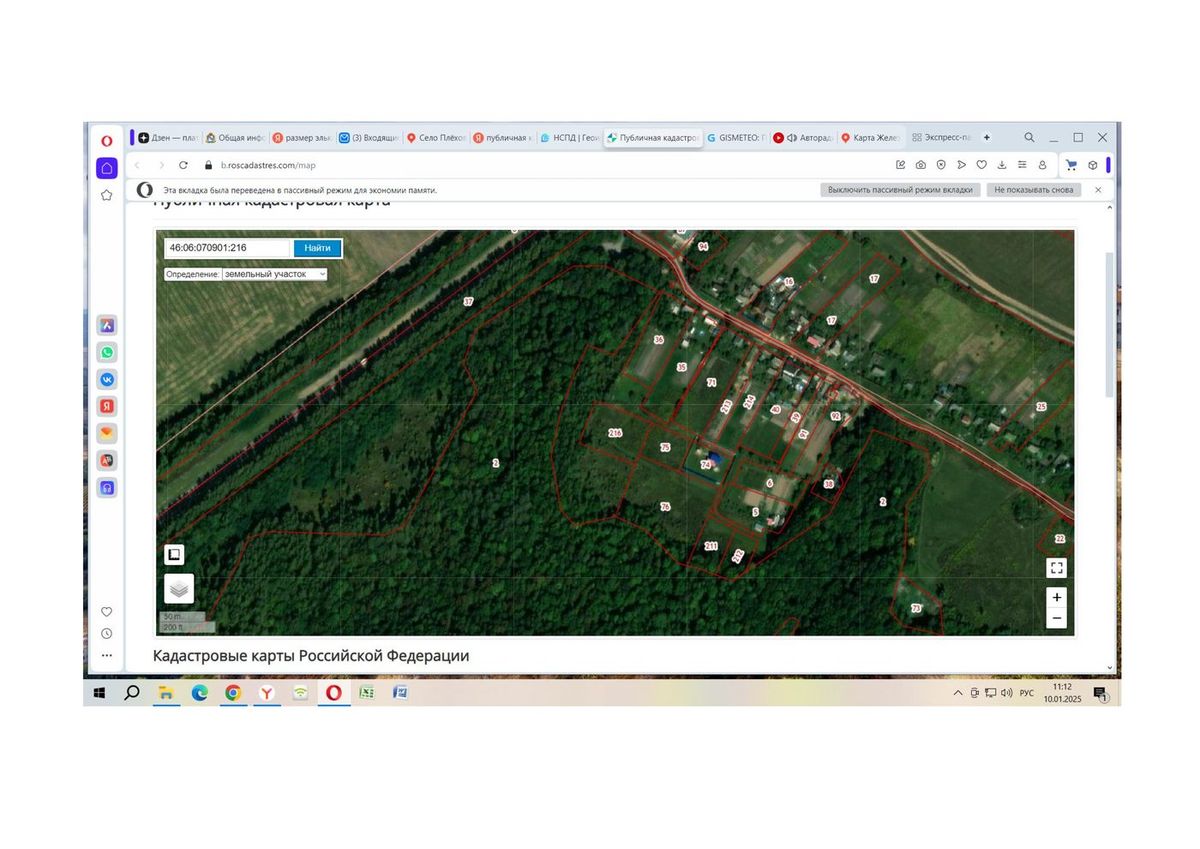Click parcel label 37 on map
The image size is (1200, 849).
[468, 301]
